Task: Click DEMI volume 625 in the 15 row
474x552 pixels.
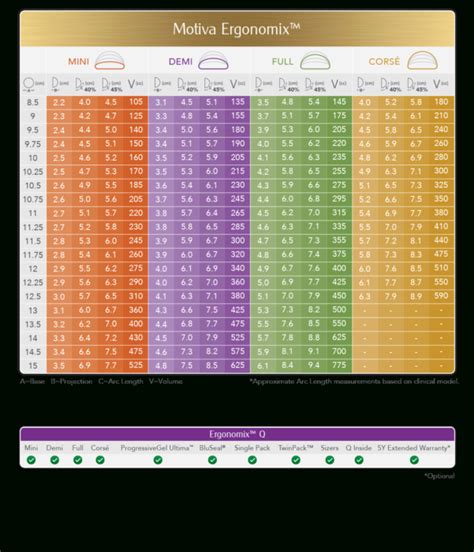Action: tap(238, 365)
